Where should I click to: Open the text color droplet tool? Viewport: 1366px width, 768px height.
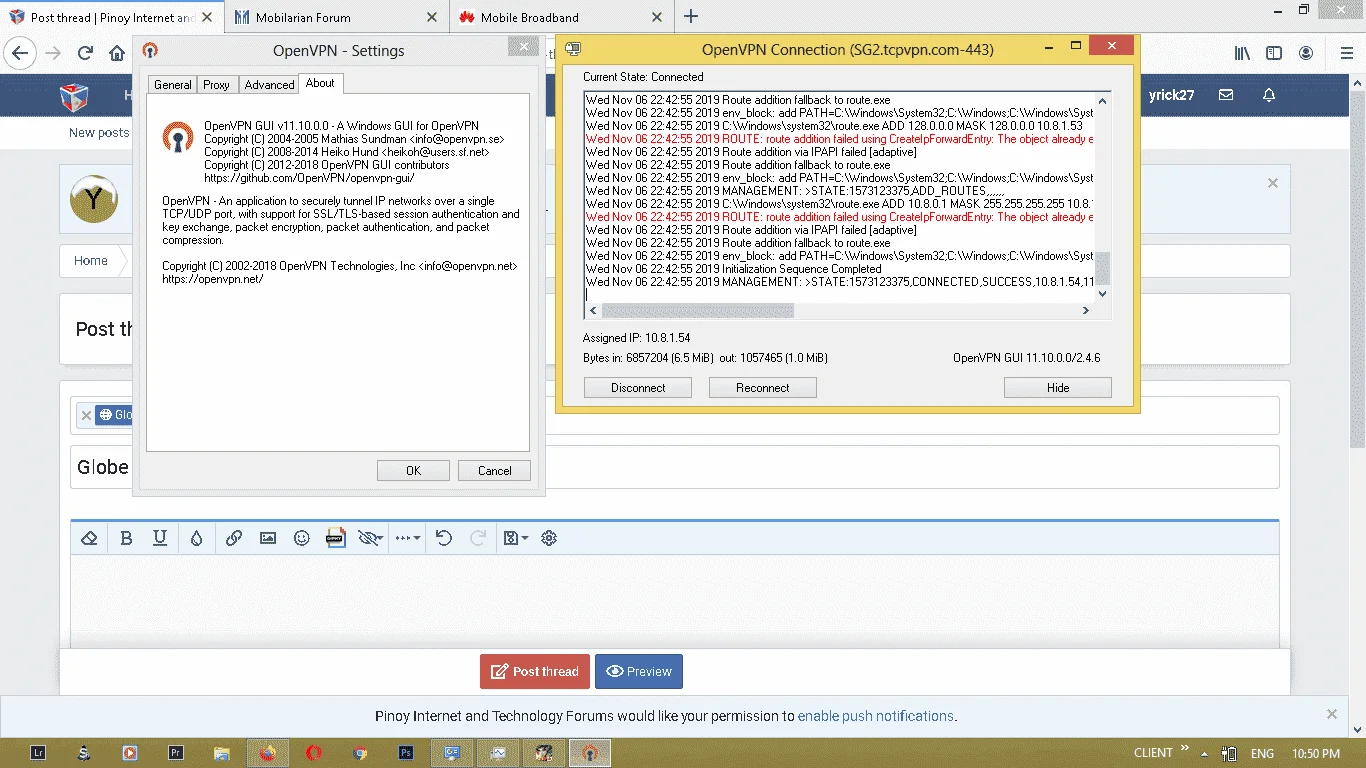click(x=196, y=538)
